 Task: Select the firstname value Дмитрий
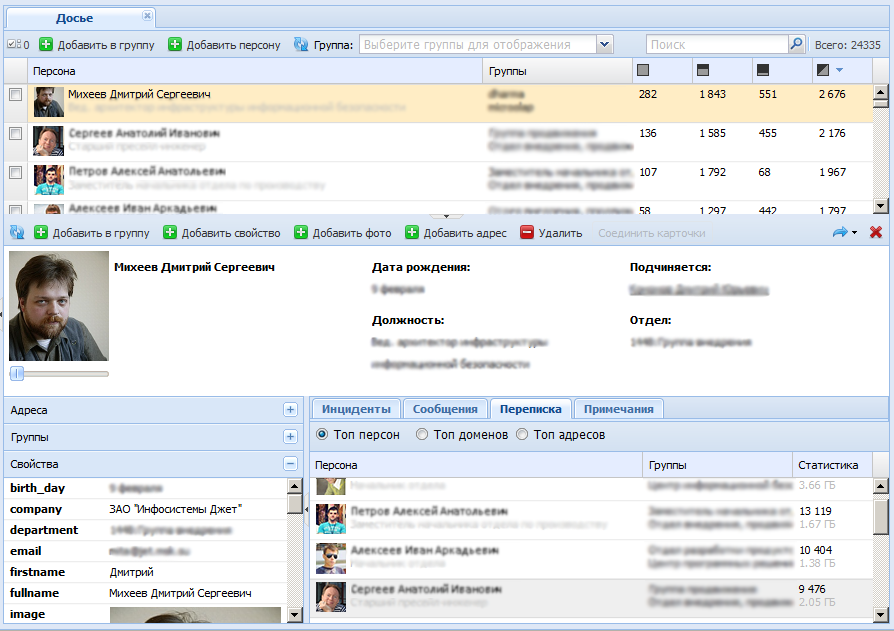click(x=132, y=572)
